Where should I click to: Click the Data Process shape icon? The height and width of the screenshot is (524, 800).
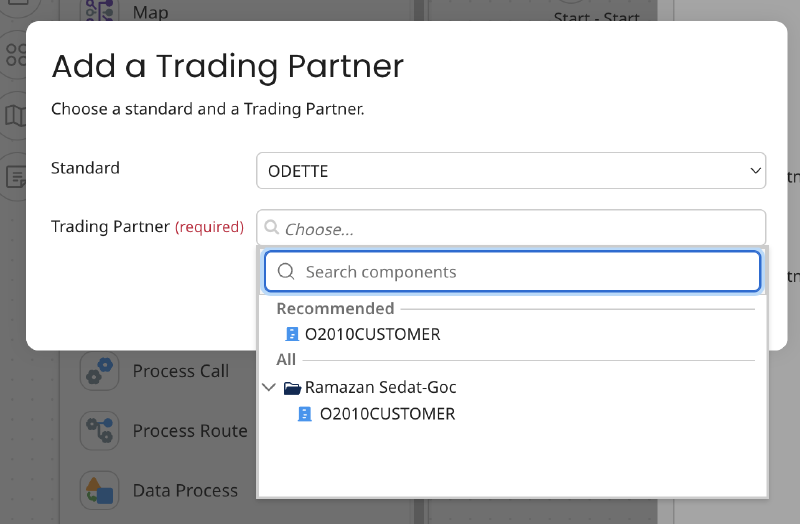click(99, 490)
